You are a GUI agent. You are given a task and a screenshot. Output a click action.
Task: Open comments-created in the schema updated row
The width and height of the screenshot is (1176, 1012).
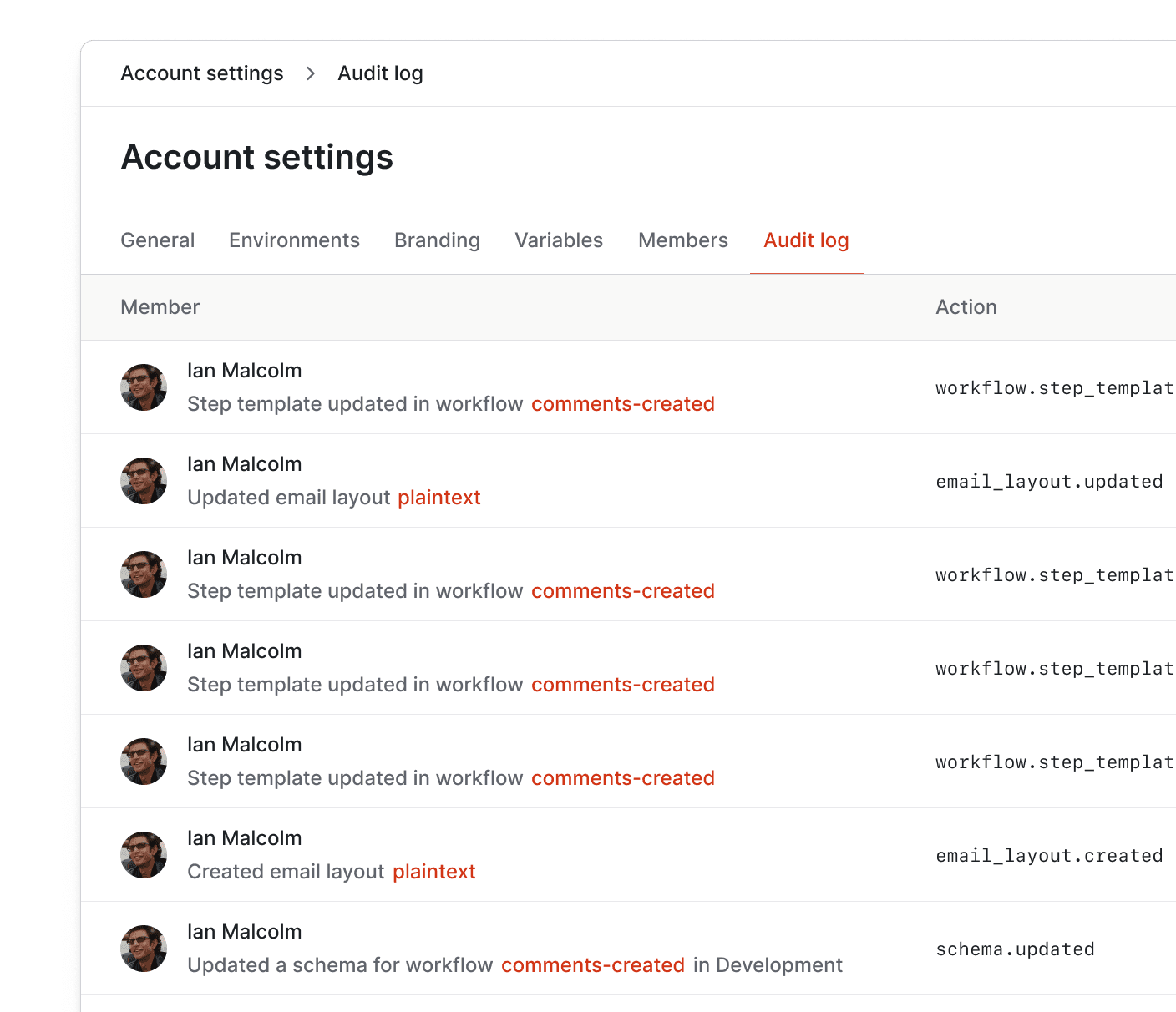[593, 965]
